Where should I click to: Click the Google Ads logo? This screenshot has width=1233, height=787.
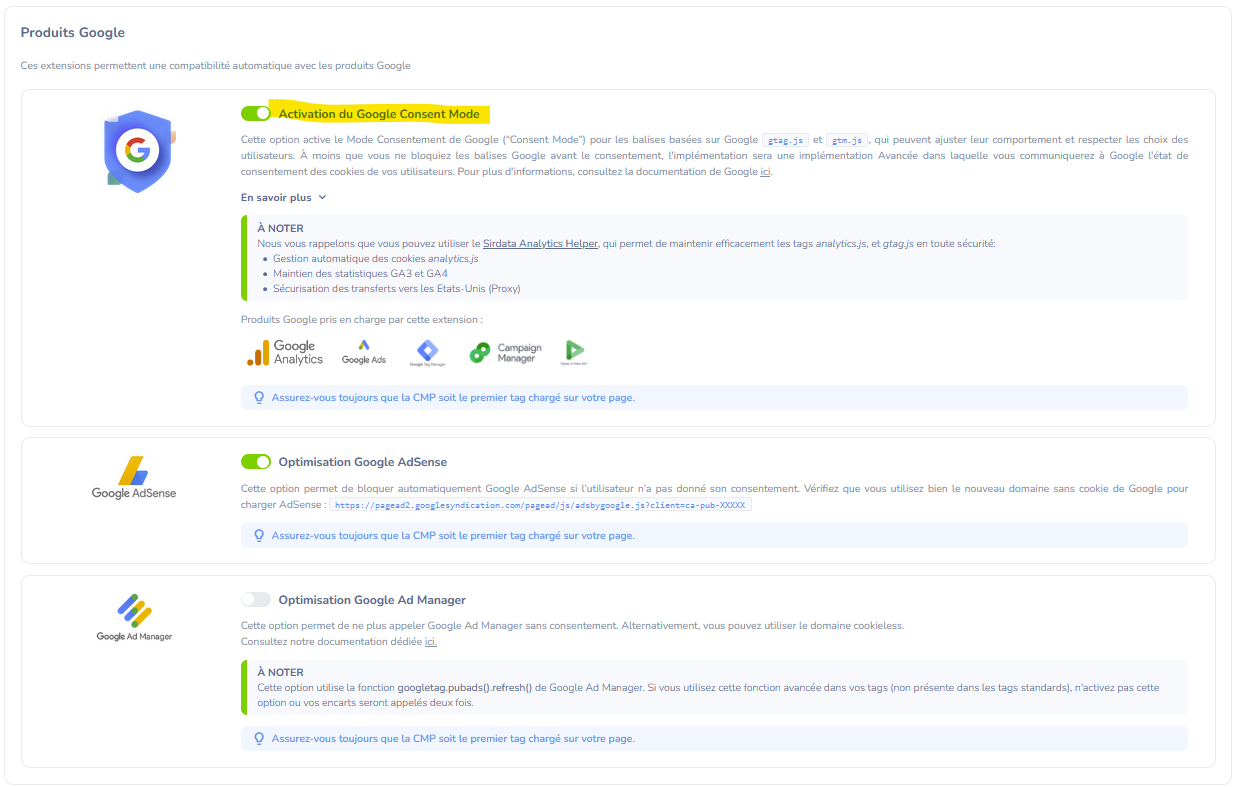pyautogui.click(x=363, y=352)
